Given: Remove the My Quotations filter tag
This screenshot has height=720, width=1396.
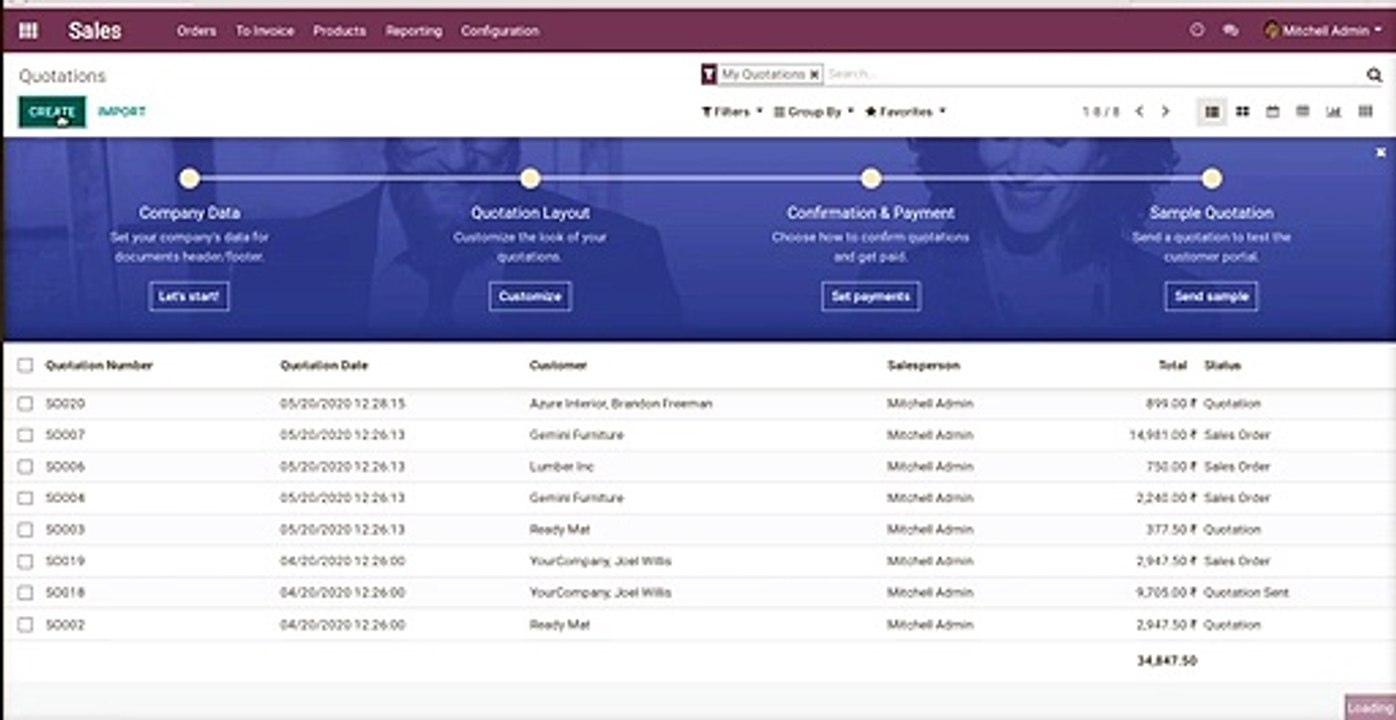Looking at the screenshot, I should (814, 75).
